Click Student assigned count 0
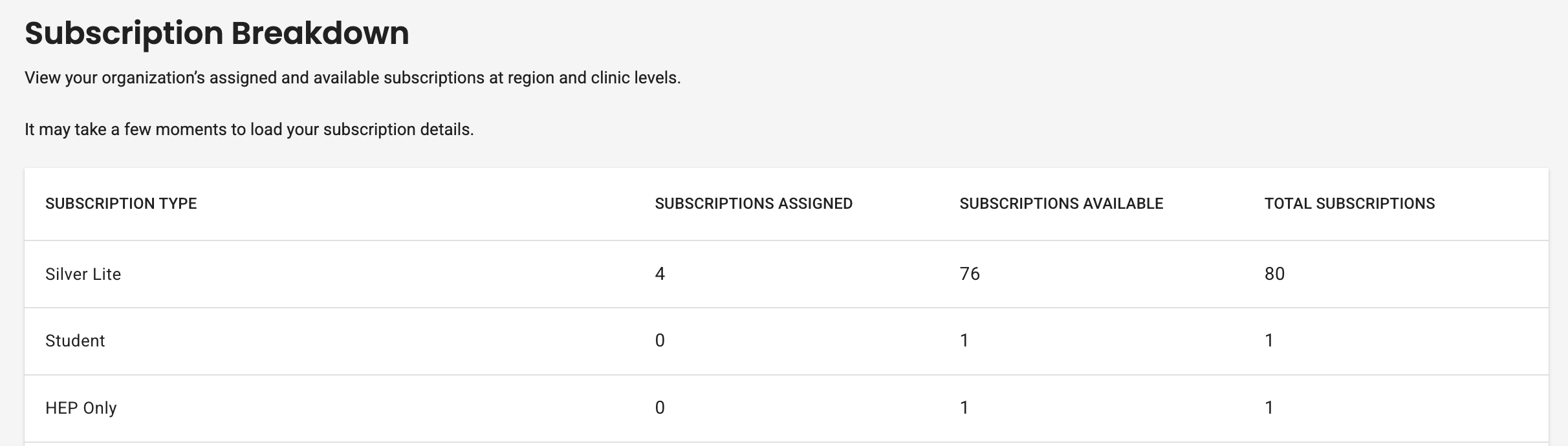This screenshot has width=1568, height=446. click(660, 341)
